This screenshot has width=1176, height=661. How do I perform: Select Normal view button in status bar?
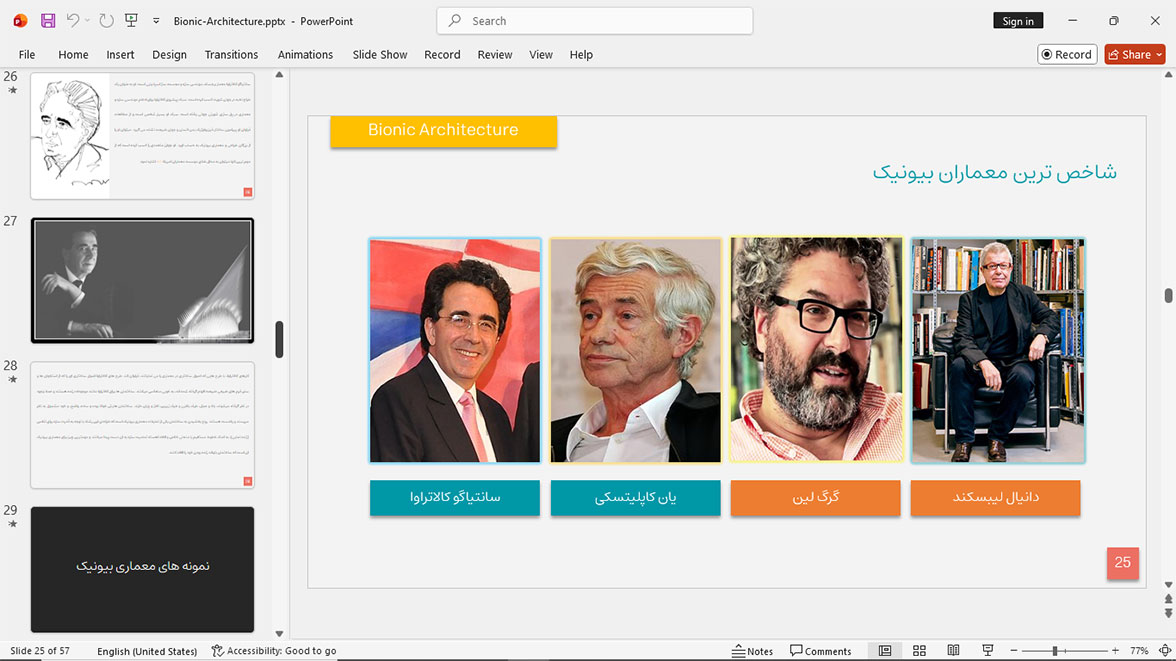point(885,650)
